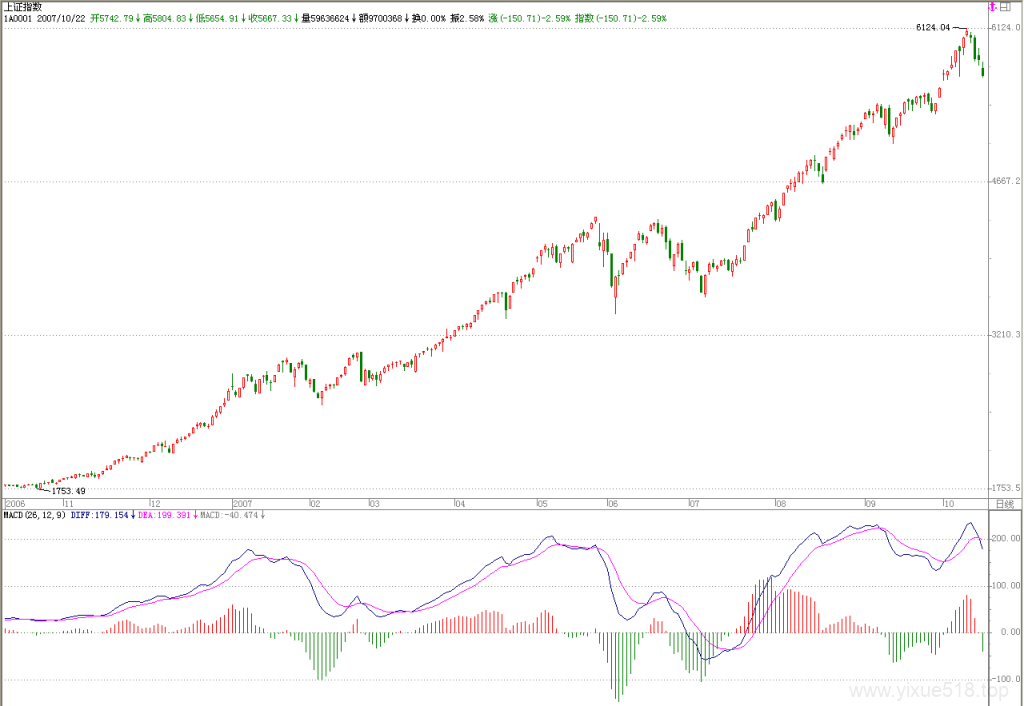
Task: Click the 1753.49 low price annotation
Action: (69, 491)
